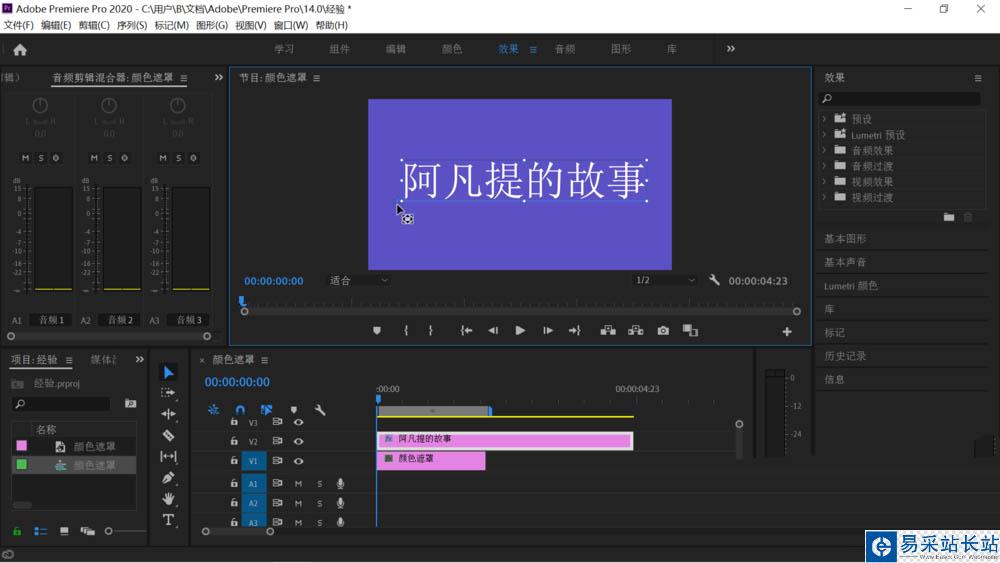Open the 1/2 playback resolution dropdown
Screen dimensions: 1000x563
(x=664, y=280)
